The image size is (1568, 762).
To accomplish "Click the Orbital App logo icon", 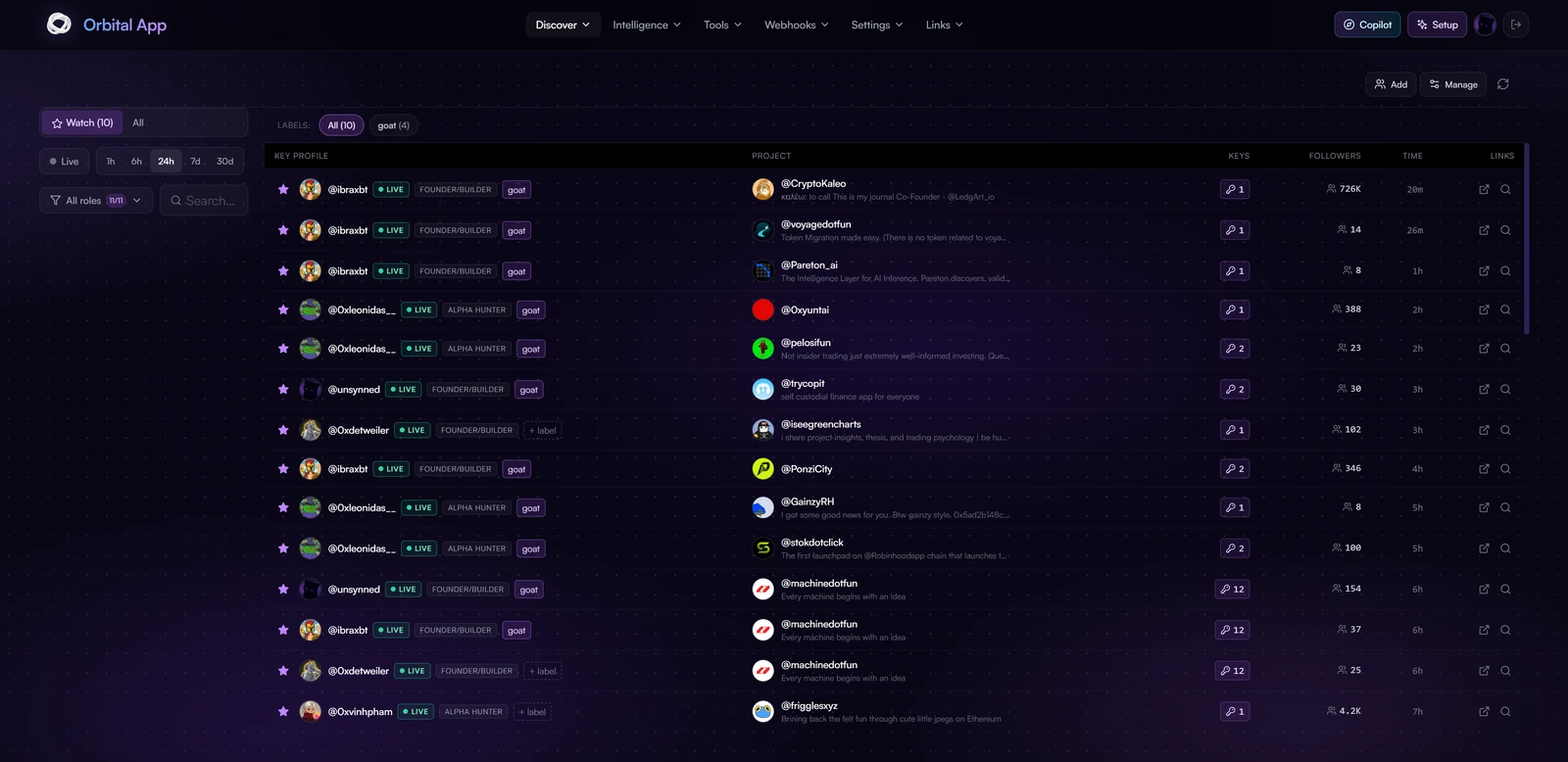I will tap(59, 24).
